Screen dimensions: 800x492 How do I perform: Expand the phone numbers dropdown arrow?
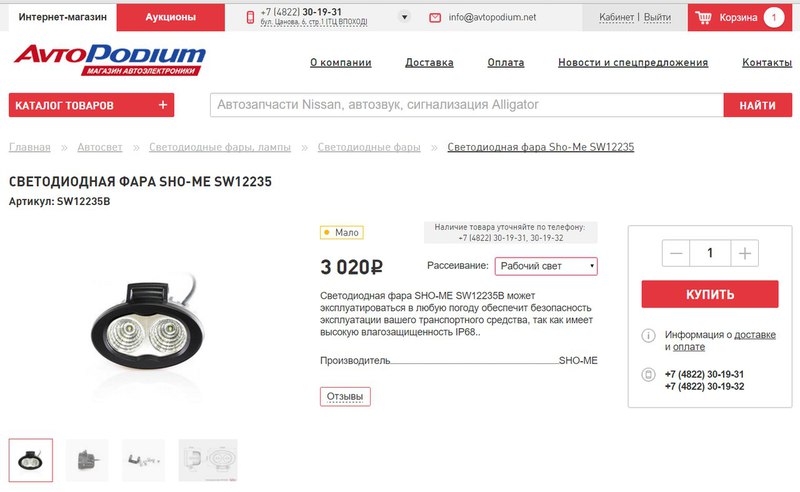tap(404, 17)
